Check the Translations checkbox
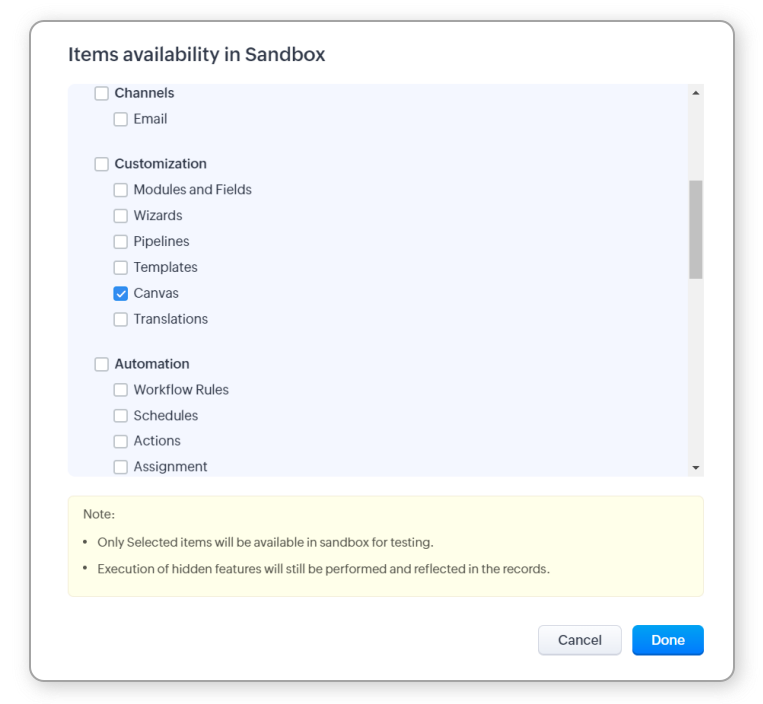 click(x=120, y=320)
